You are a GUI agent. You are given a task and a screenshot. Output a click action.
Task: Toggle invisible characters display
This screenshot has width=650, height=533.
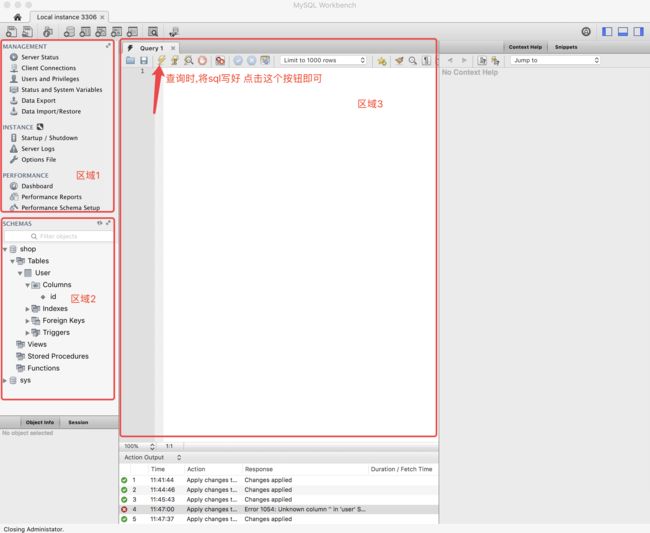tap(426, 61)
